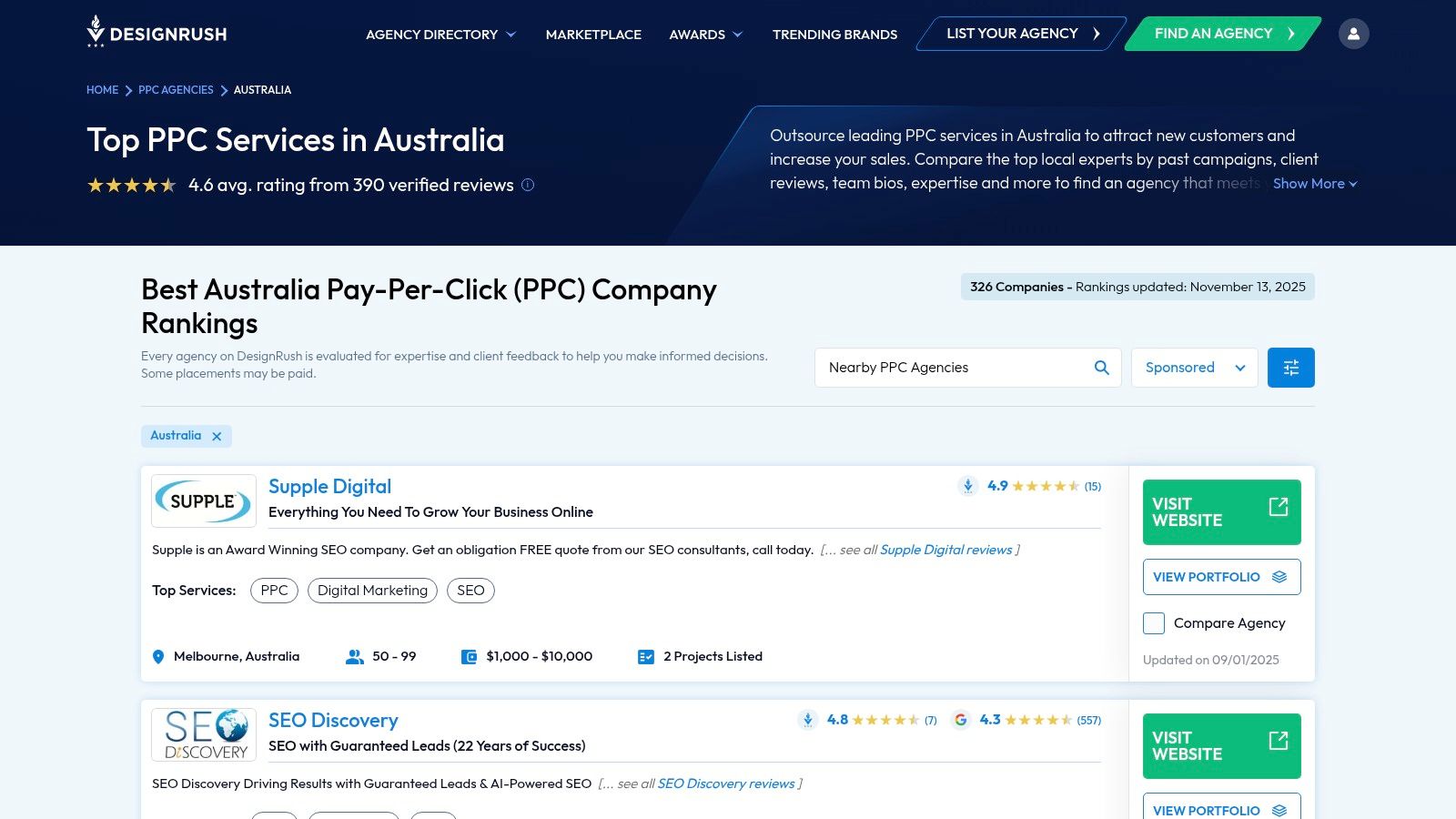Expand the Agency Directory menu
Image resolution: width=1456 pixels, height=819 pixels.
coord(440,35)
